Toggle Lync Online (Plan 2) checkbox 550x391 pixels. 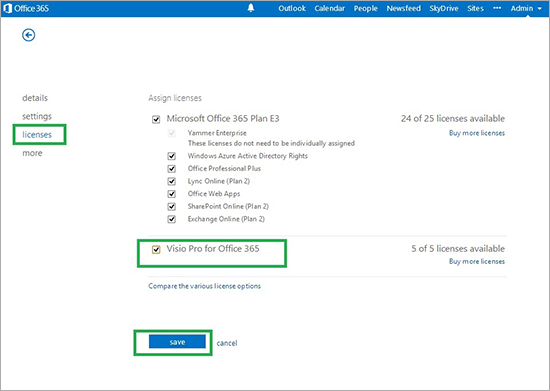pyautogui.click(x=172, y=181)
